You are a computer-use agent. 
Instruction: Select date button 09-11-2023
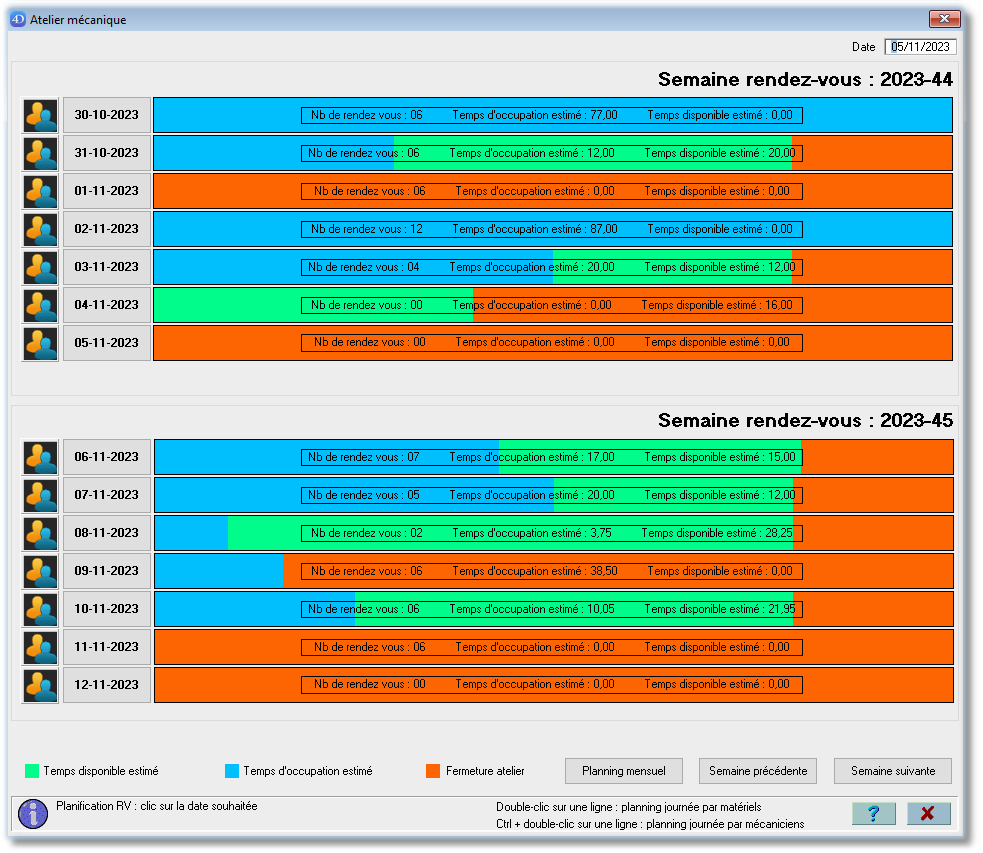[x=107, y=571]
